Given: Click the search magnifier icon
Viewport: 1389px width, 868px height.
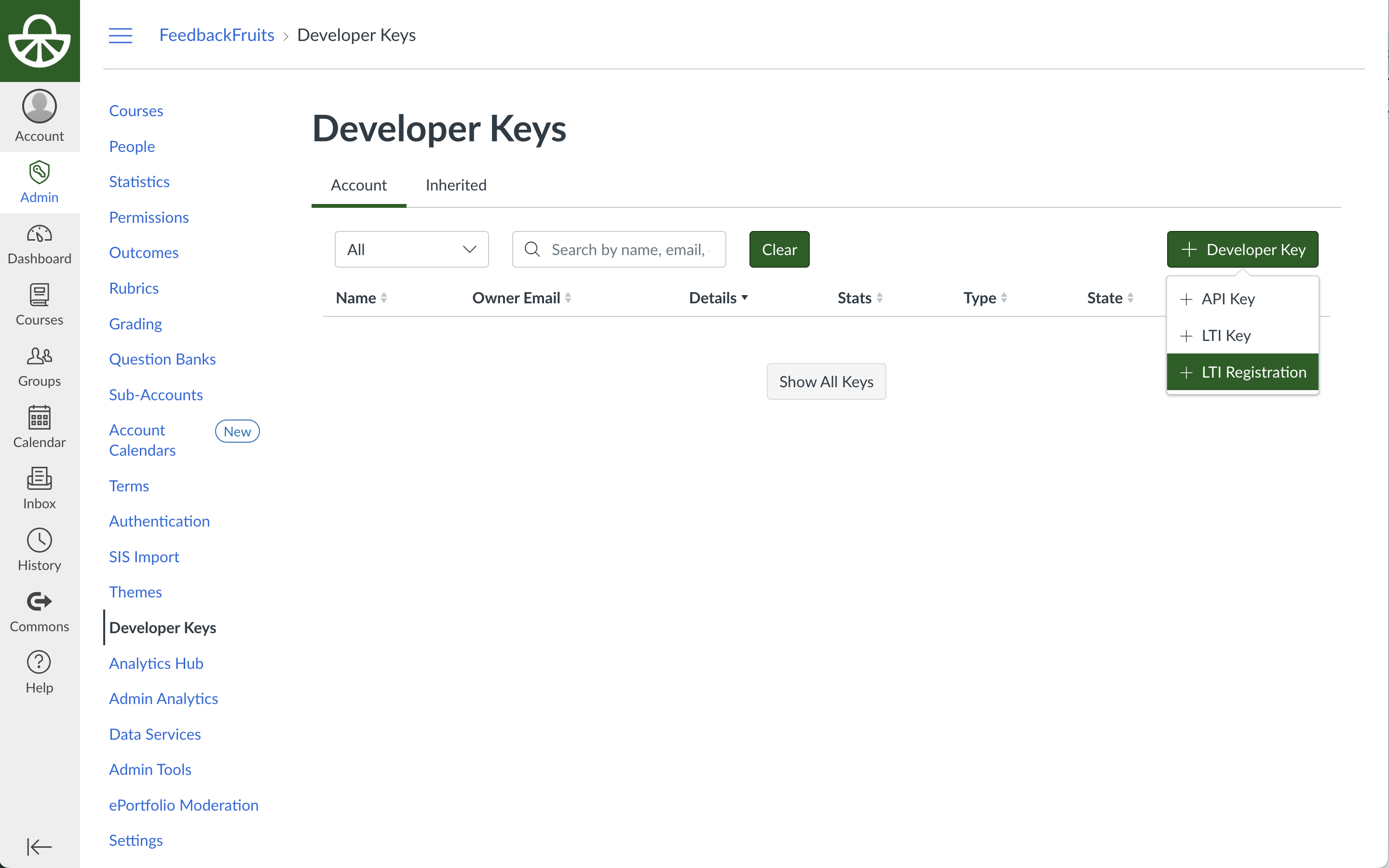Looking at the screenshot, I should point(532,249).
